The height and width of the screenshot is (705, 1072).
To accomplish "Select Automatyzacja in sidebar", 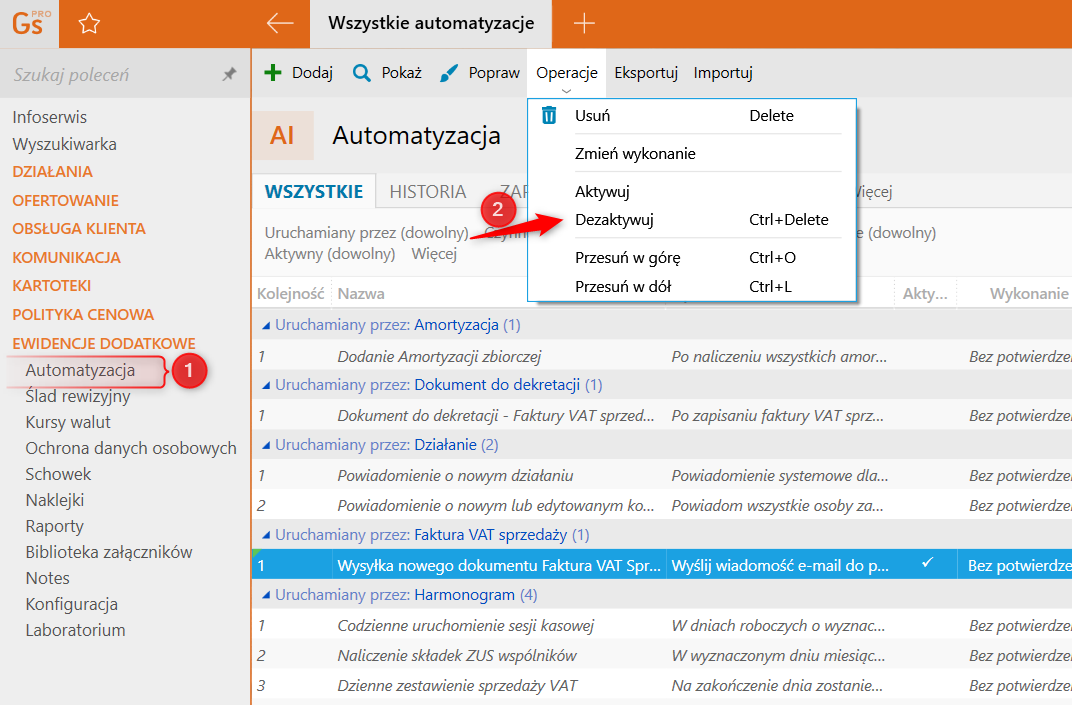I will pyautogui.click(x=80, y=370).
